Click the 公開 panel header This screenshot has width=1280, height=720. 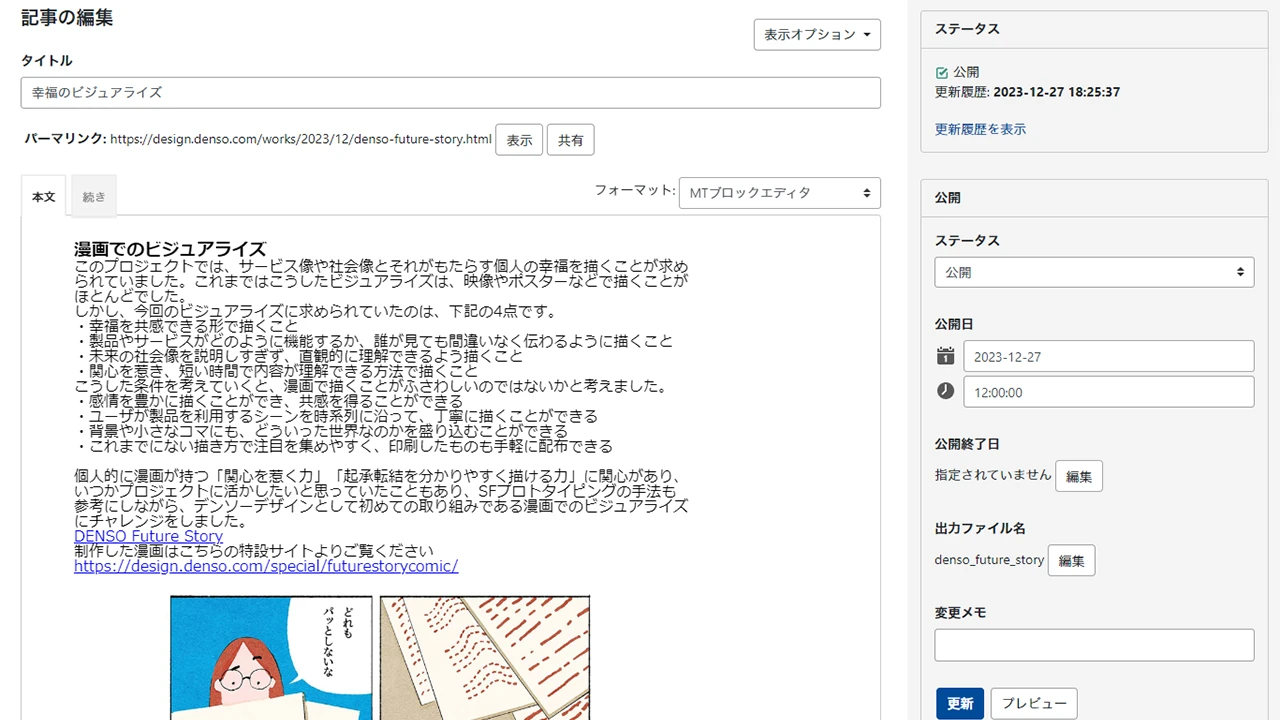[1094, 198]
